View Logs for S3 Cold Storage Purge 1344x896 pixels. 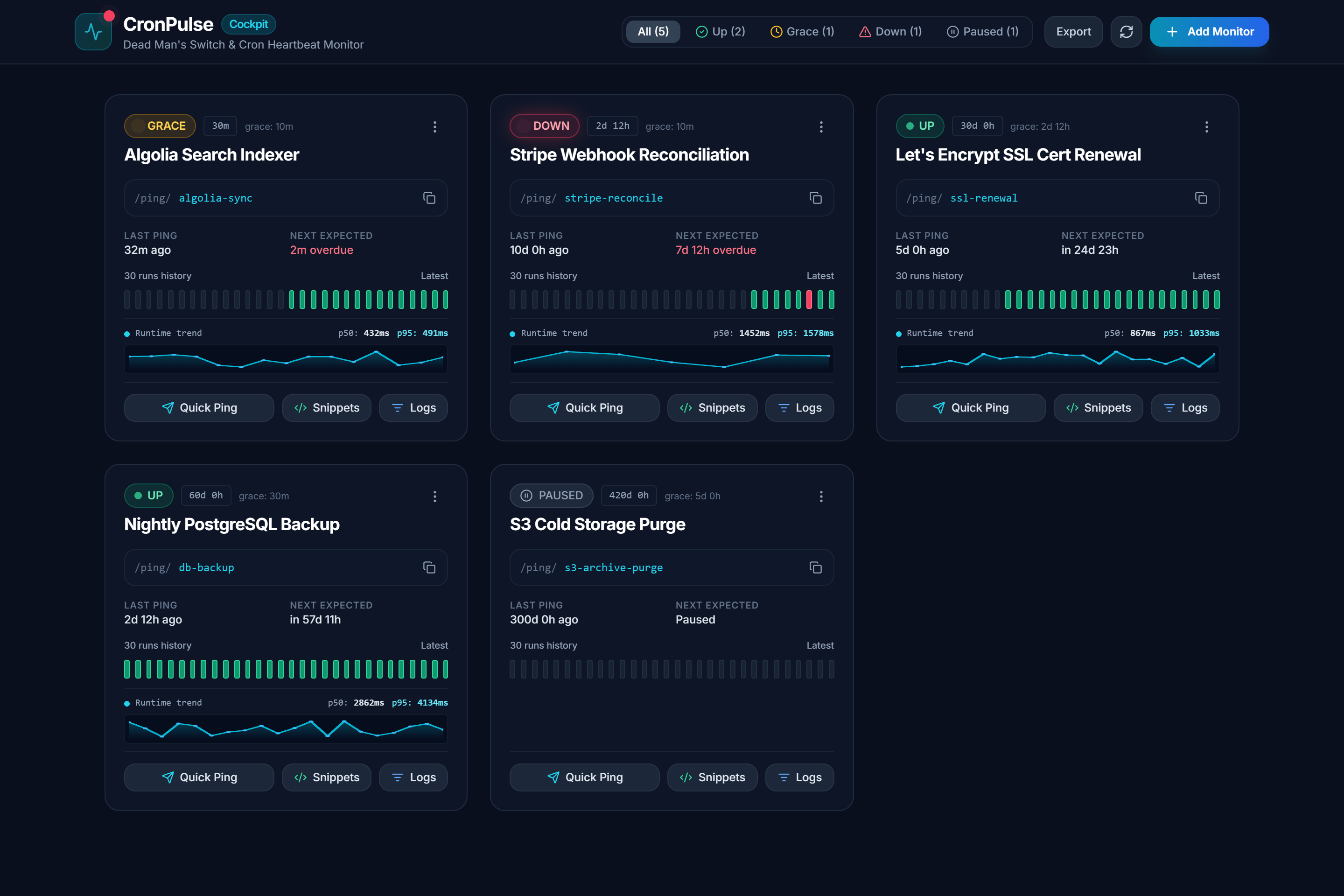(799, 777)
